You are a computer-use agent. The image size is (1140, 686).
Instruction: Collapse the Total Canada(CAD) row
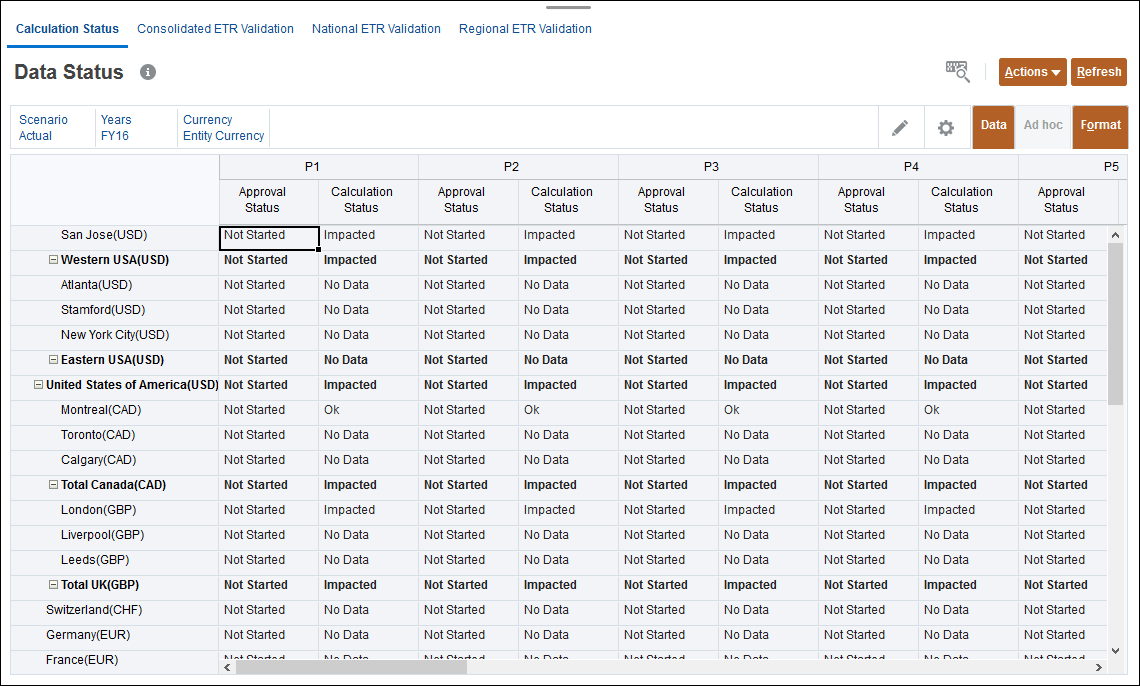click(x=53, y=485)
